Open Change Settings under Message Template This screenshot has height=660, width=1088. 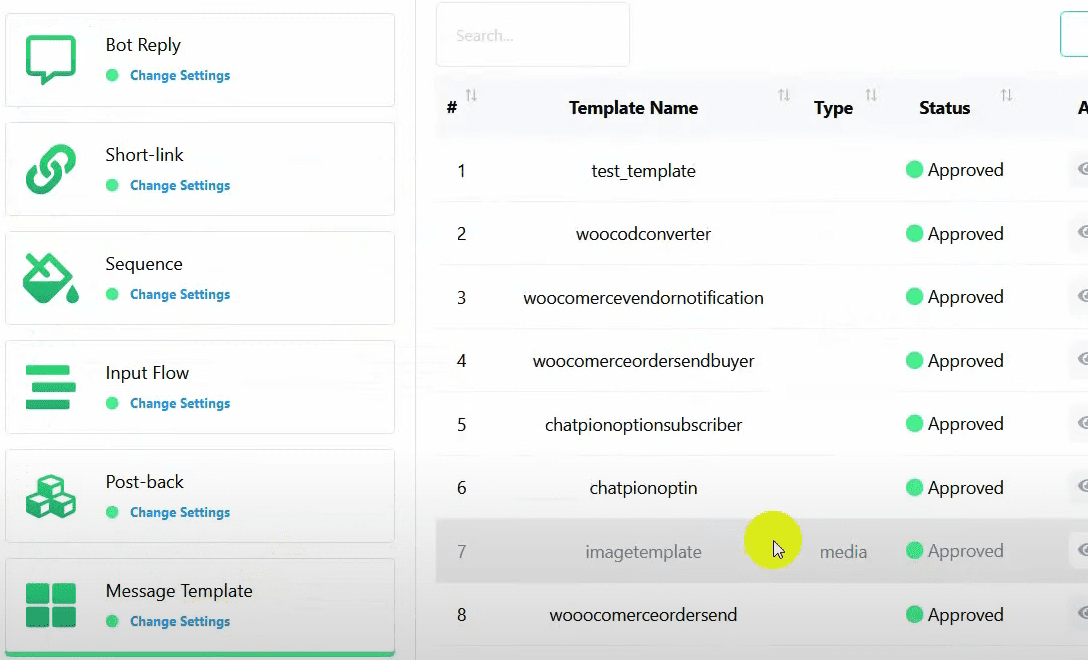pyautogui.click(x=180, y=622)
